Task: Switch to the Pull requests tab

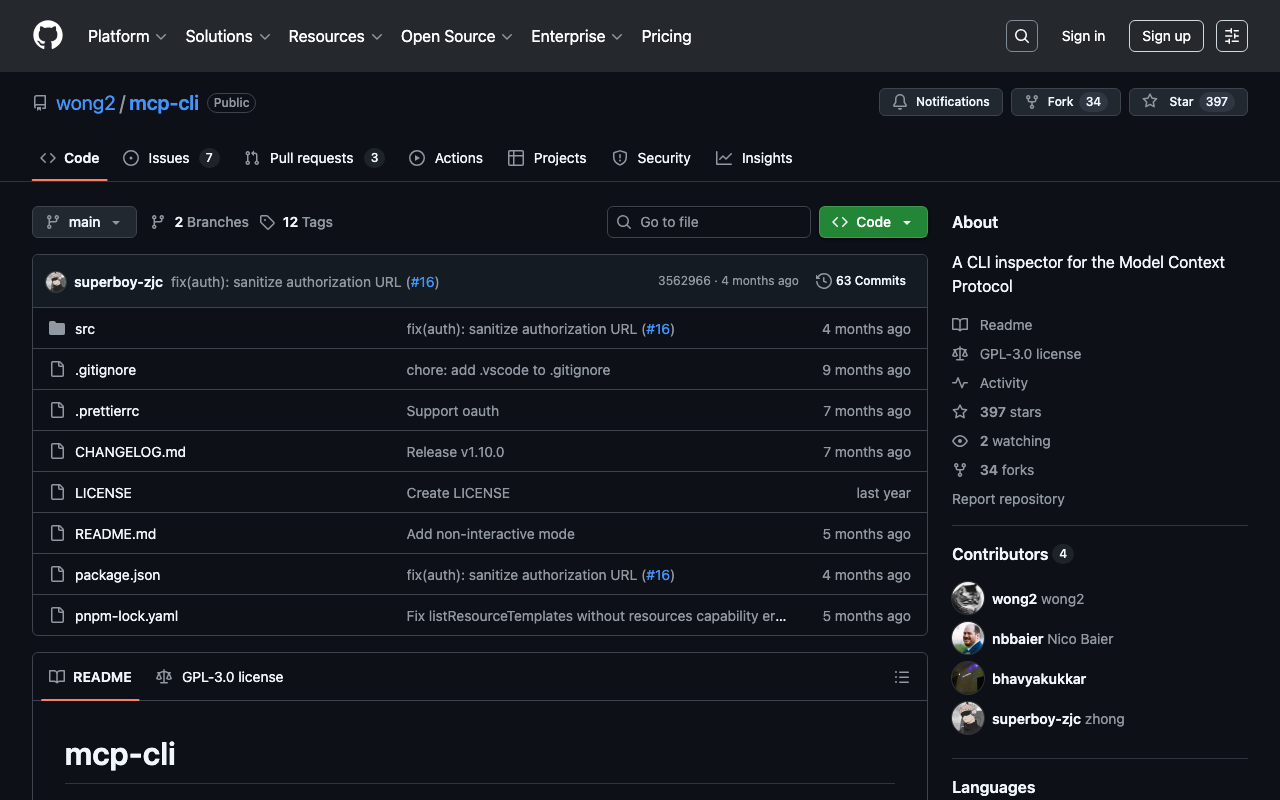Action: [x=312, y=158]
